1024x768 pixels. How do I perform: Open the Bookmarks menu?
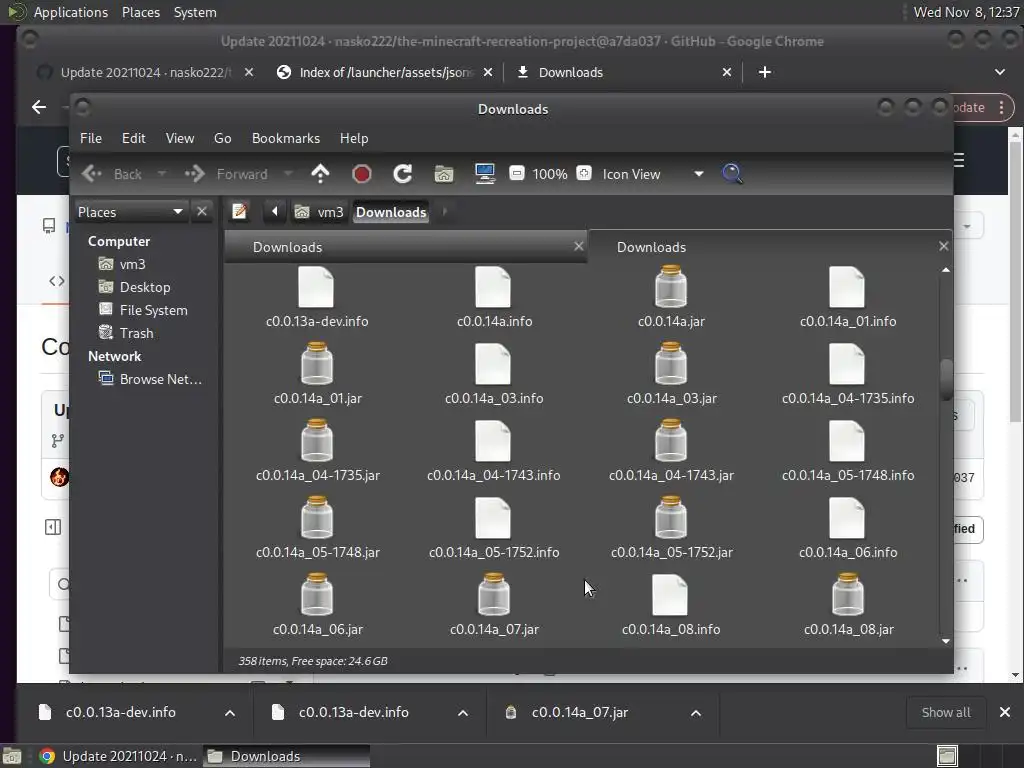click(285, 138)
